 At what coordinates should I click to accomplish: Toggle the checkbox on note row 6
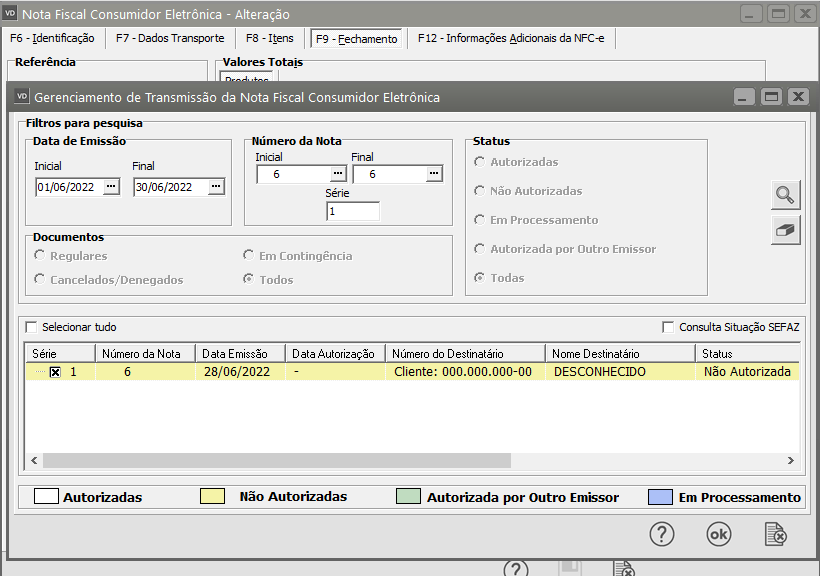coord(55,372)
